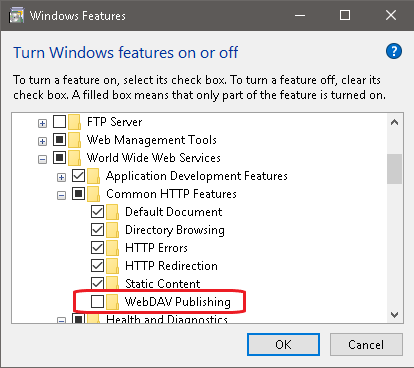Select the Application Development Features label
414x368 pixels.
[197, 176]
